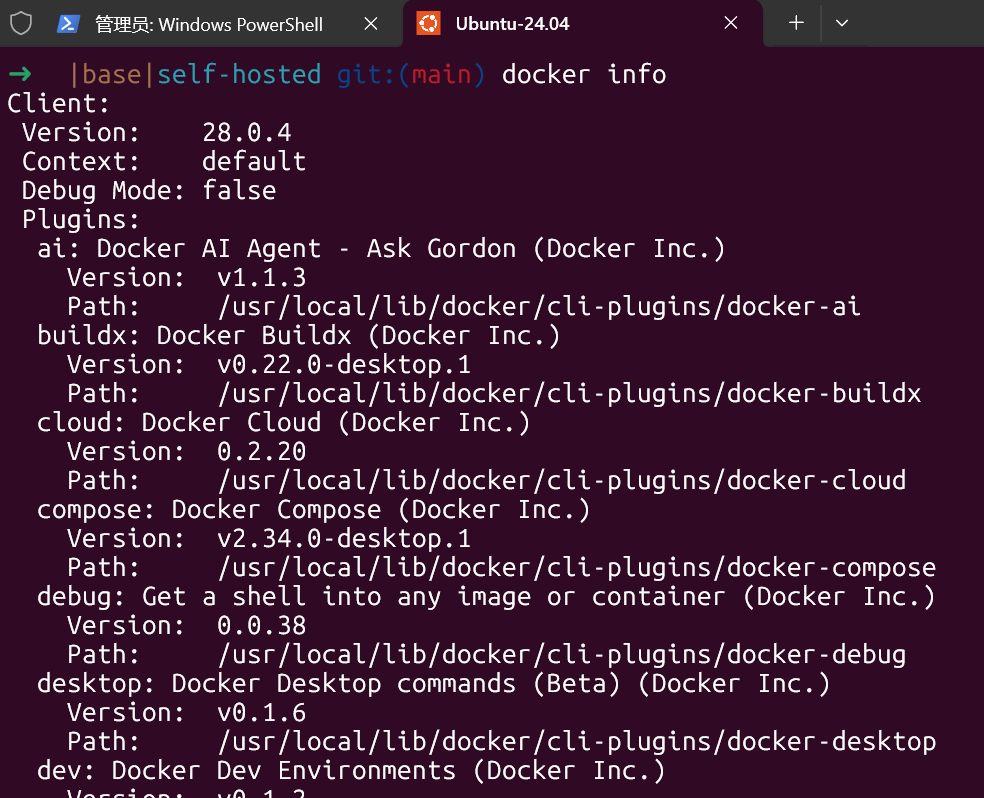Switch to the Windows PowerShell tab
Image resolution: width=984 pixels, height=798 pixels.
(208, 24)
